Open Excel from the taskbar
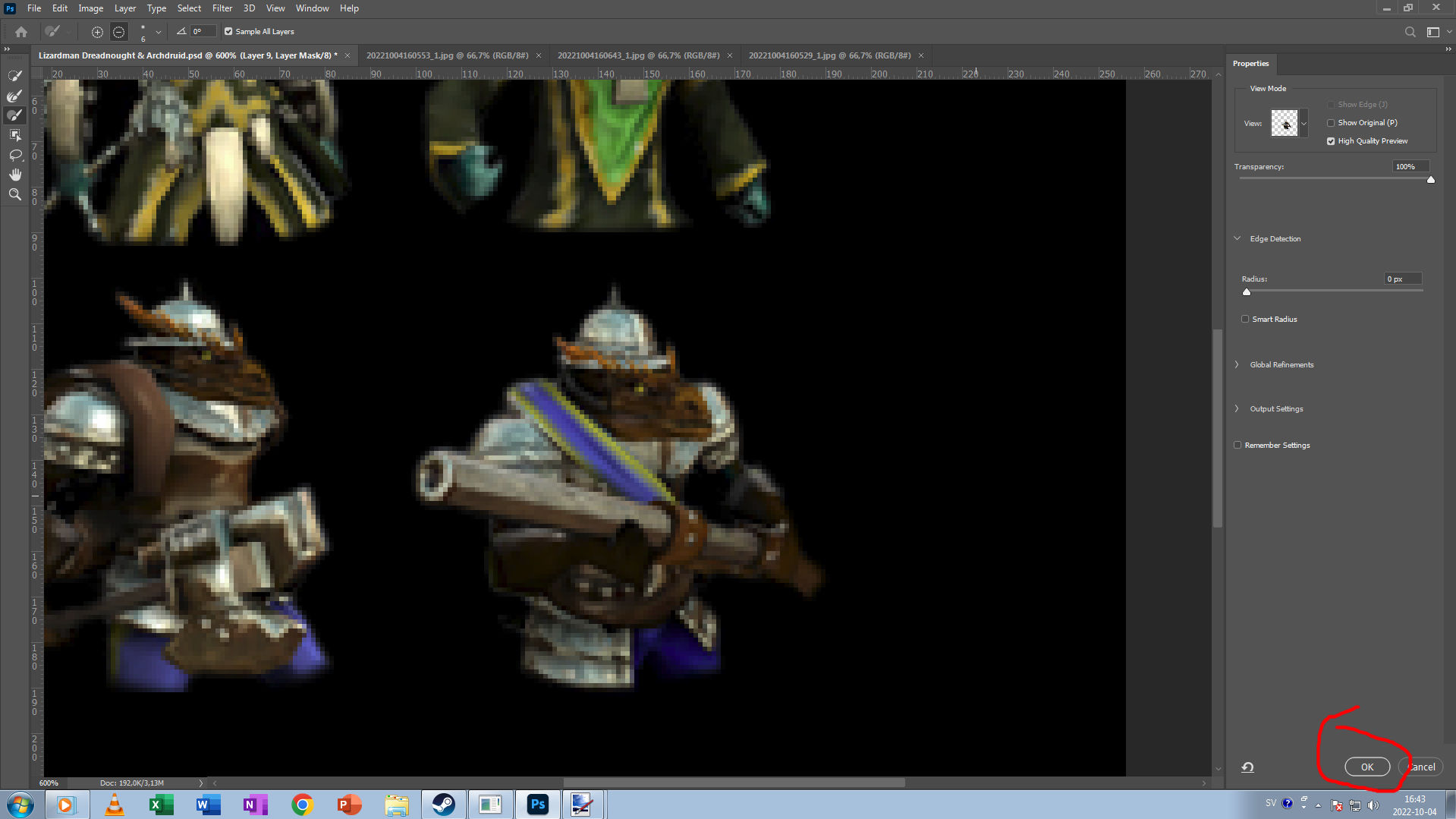Screen dimensions: 1456x819 click(x=161, y=805)
